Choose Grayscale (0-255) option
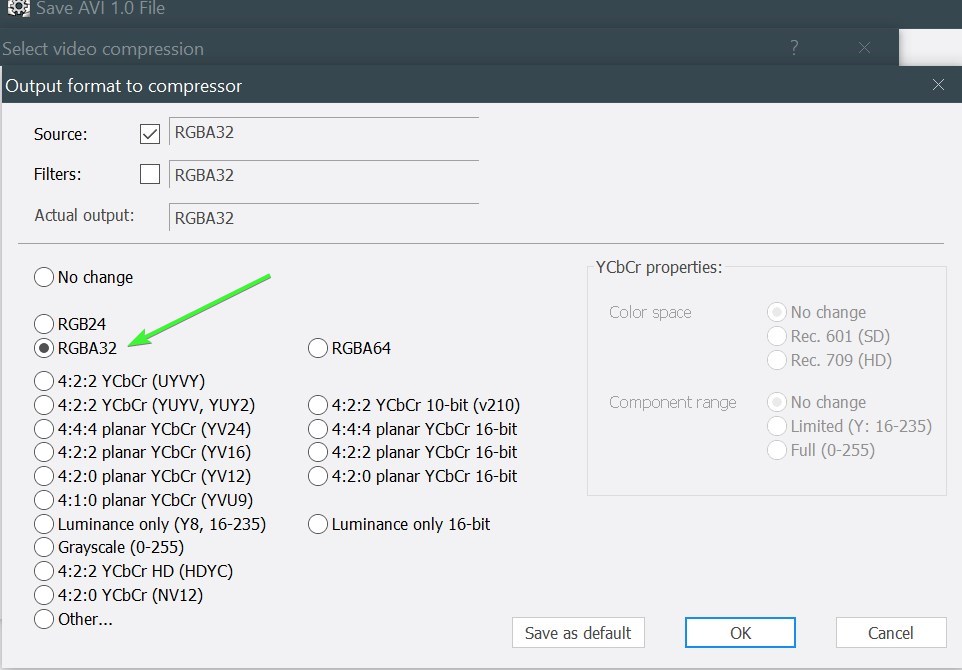Image resolution: width=962 pixels, height=670 pixels. [x=44, y=547]
